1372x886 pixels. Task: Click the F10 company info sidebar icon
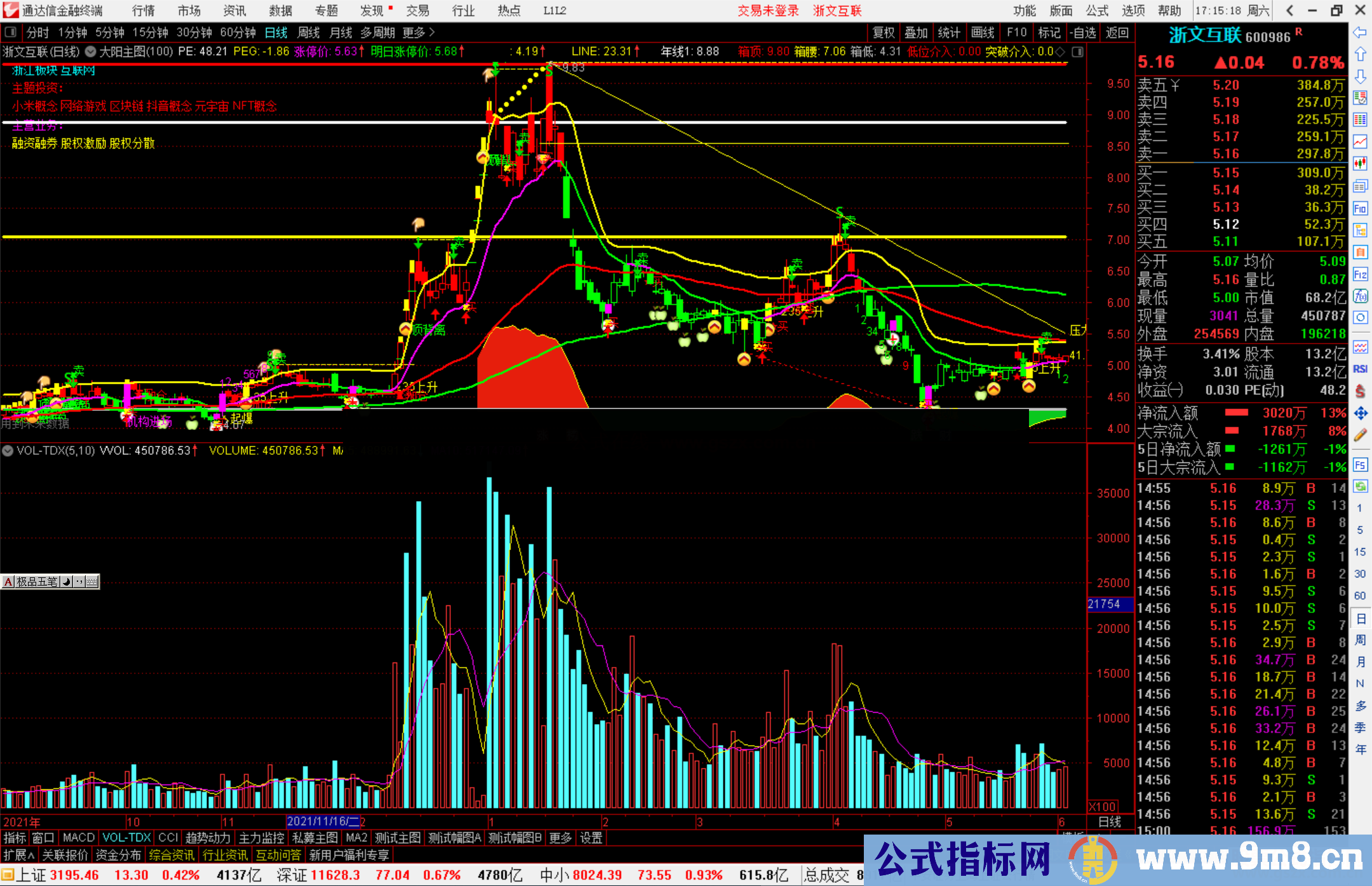click(1360, 208)
